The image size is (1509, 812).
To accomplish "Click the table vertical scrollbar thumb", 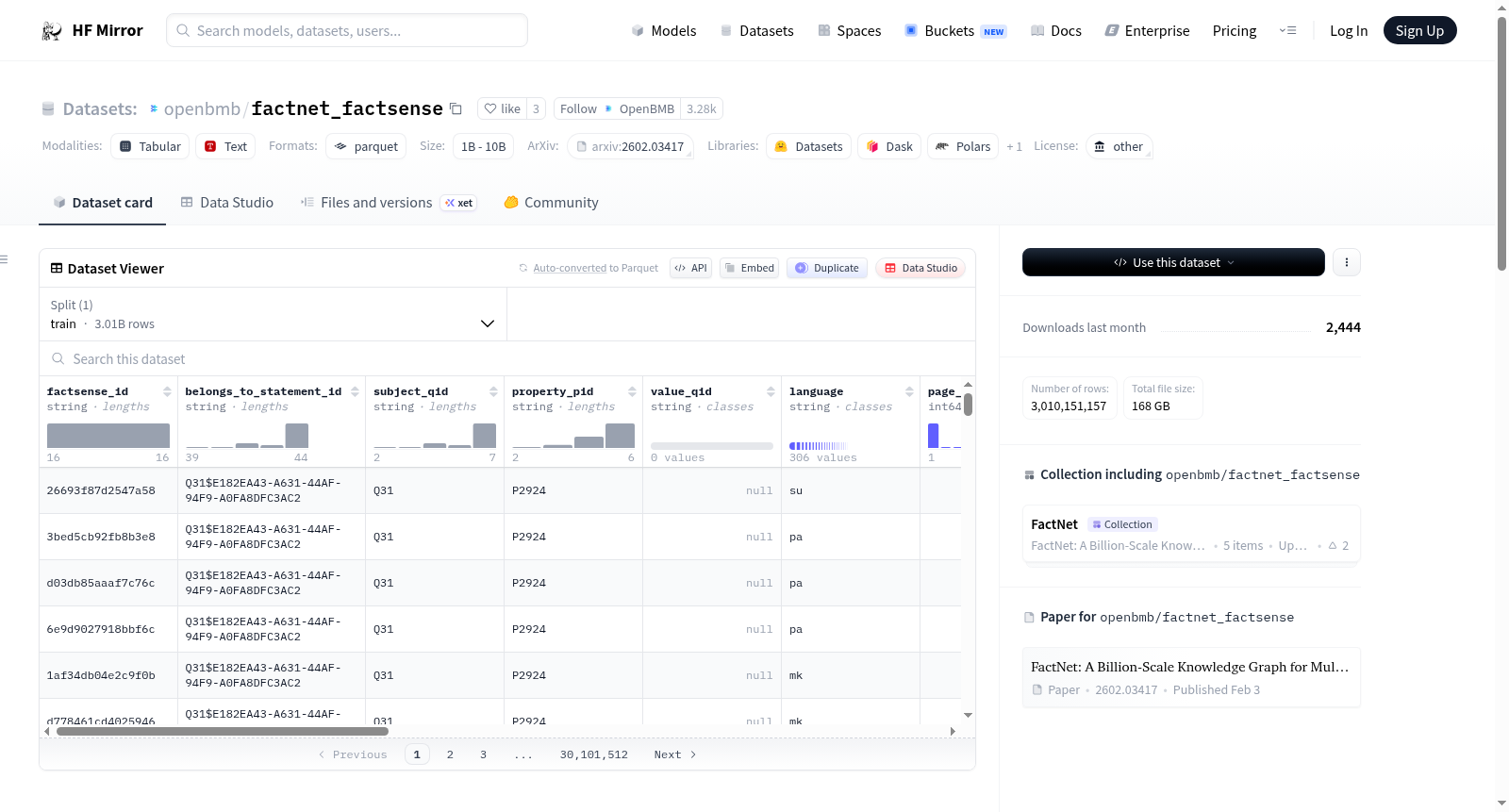I will [x=968, y=405].
